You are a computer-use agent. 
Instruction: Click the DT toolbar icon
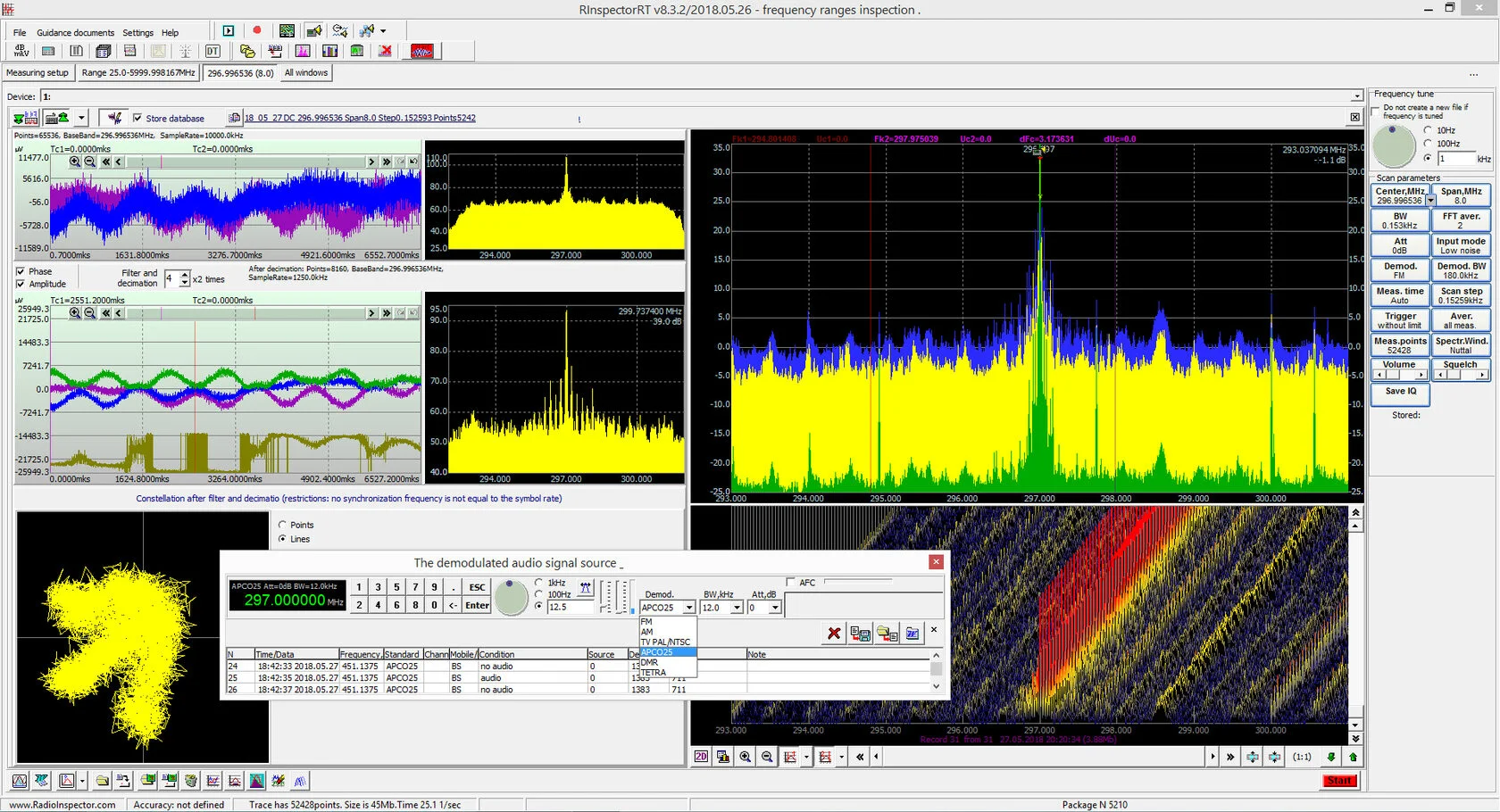click(x=212, y=51)
